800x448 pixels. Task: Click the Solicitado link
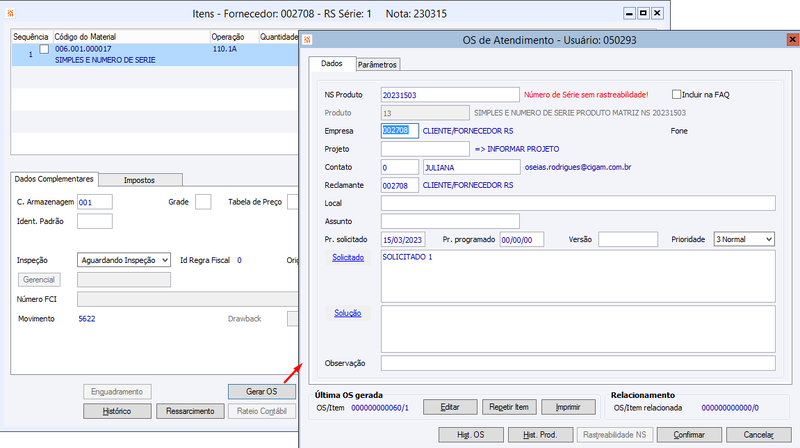(x=348, y=258)
